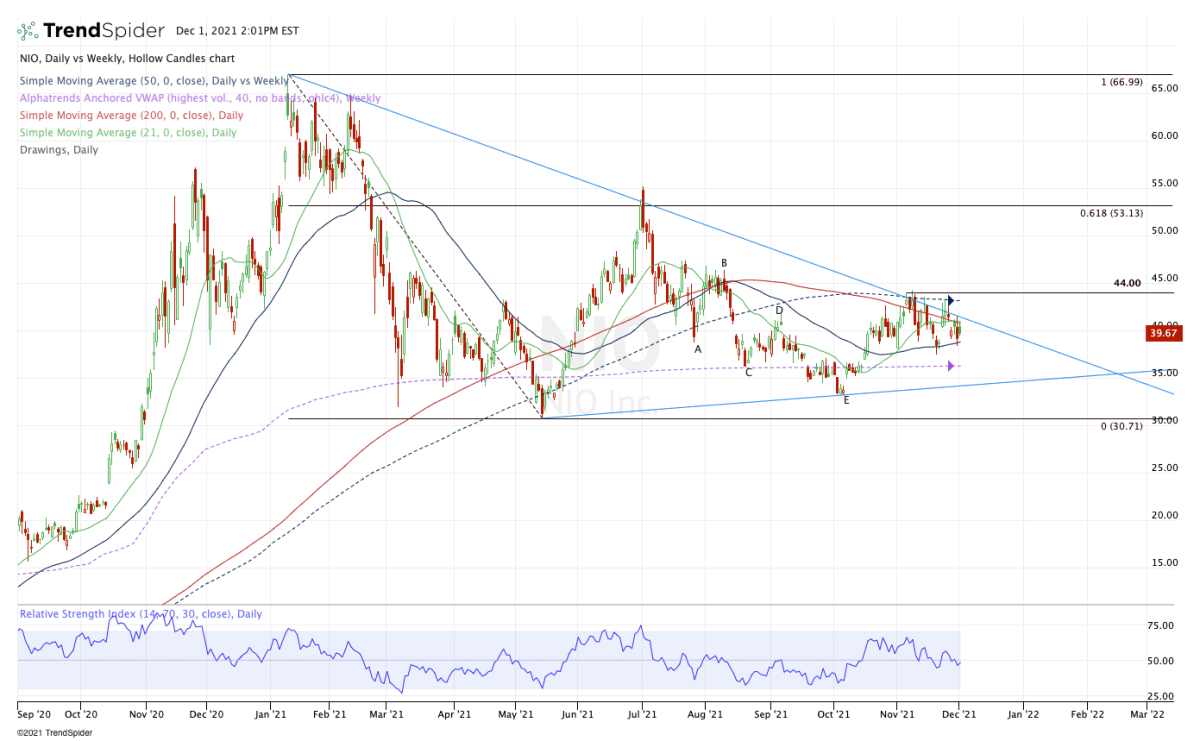1200x741 pixels.
Task: Select wave label A on the chart
Action: [x=698, y=349]
